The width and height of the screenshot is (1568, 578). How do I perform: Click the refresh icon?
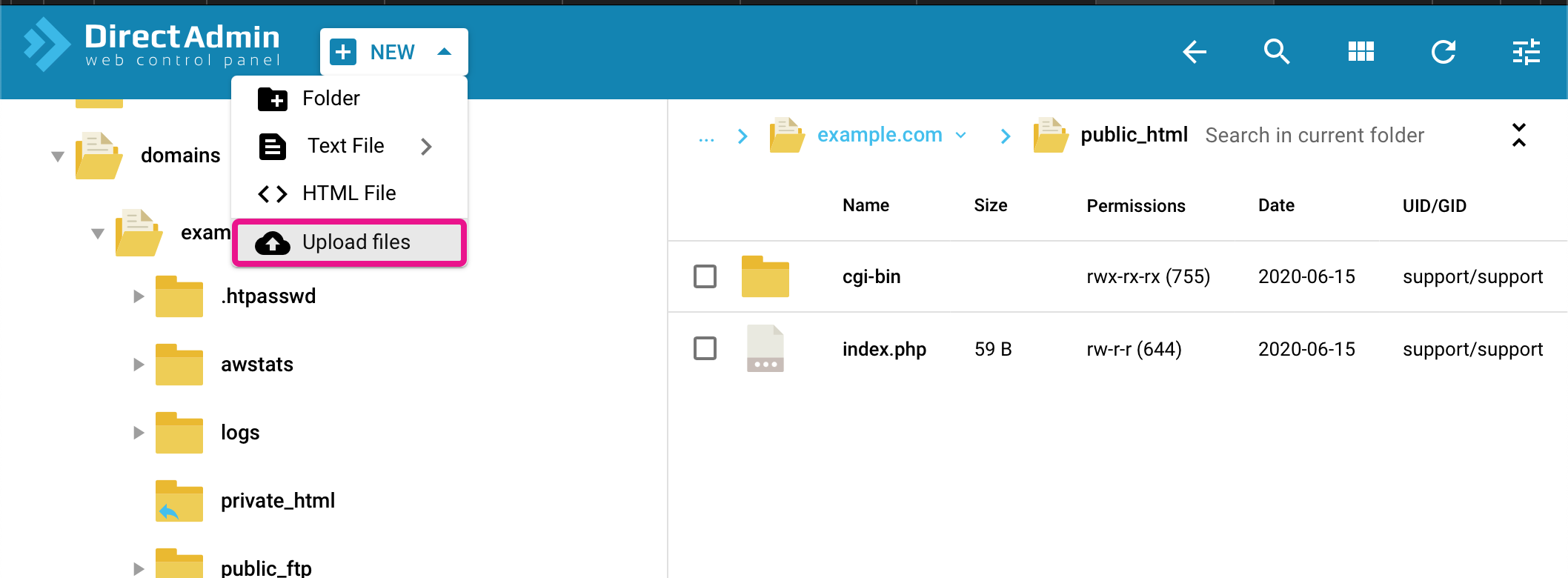point(1443,52)
